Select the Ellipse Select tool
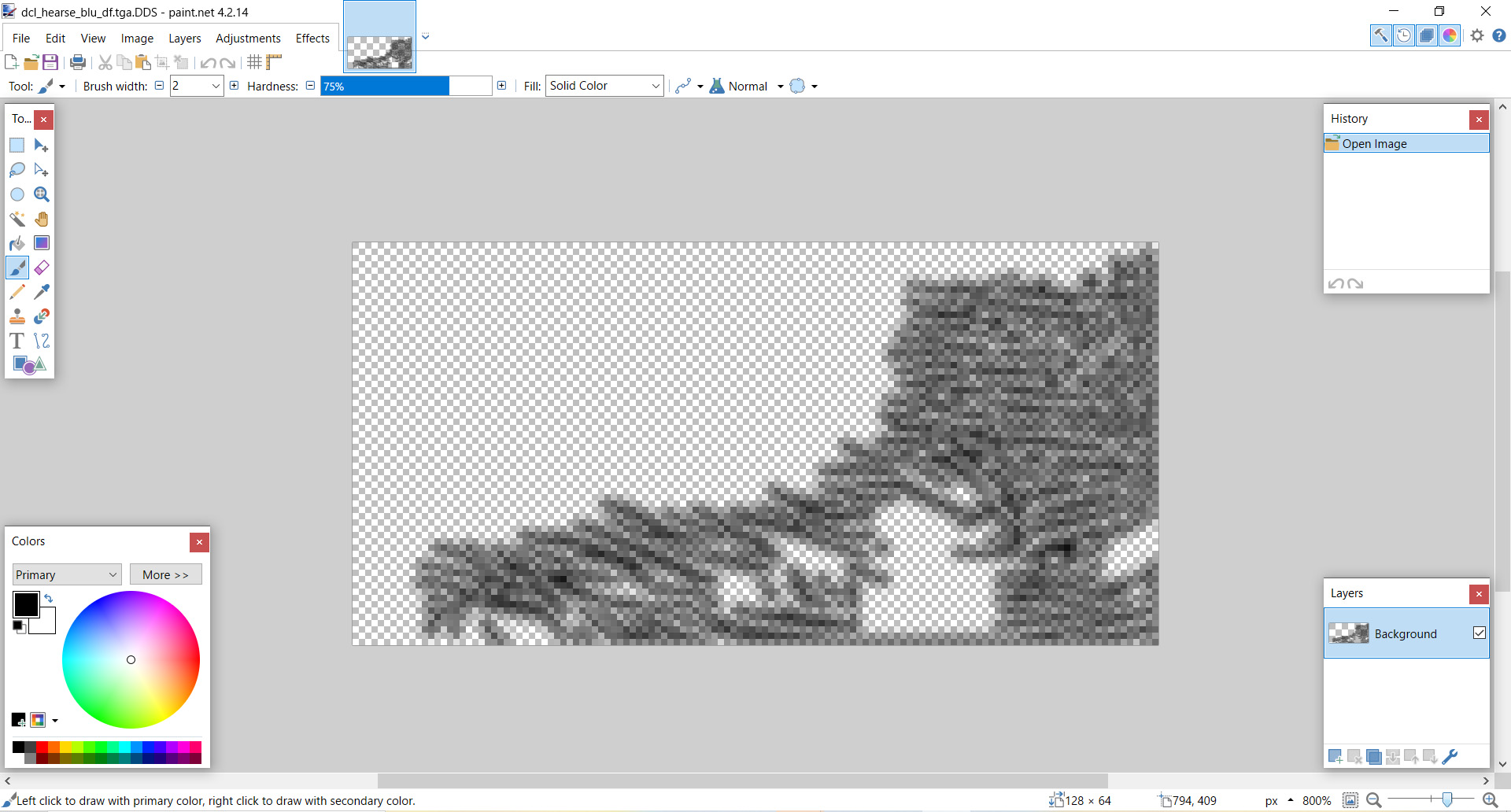The height and width of the screenshot is (812, 1511). tap(17, 194)
